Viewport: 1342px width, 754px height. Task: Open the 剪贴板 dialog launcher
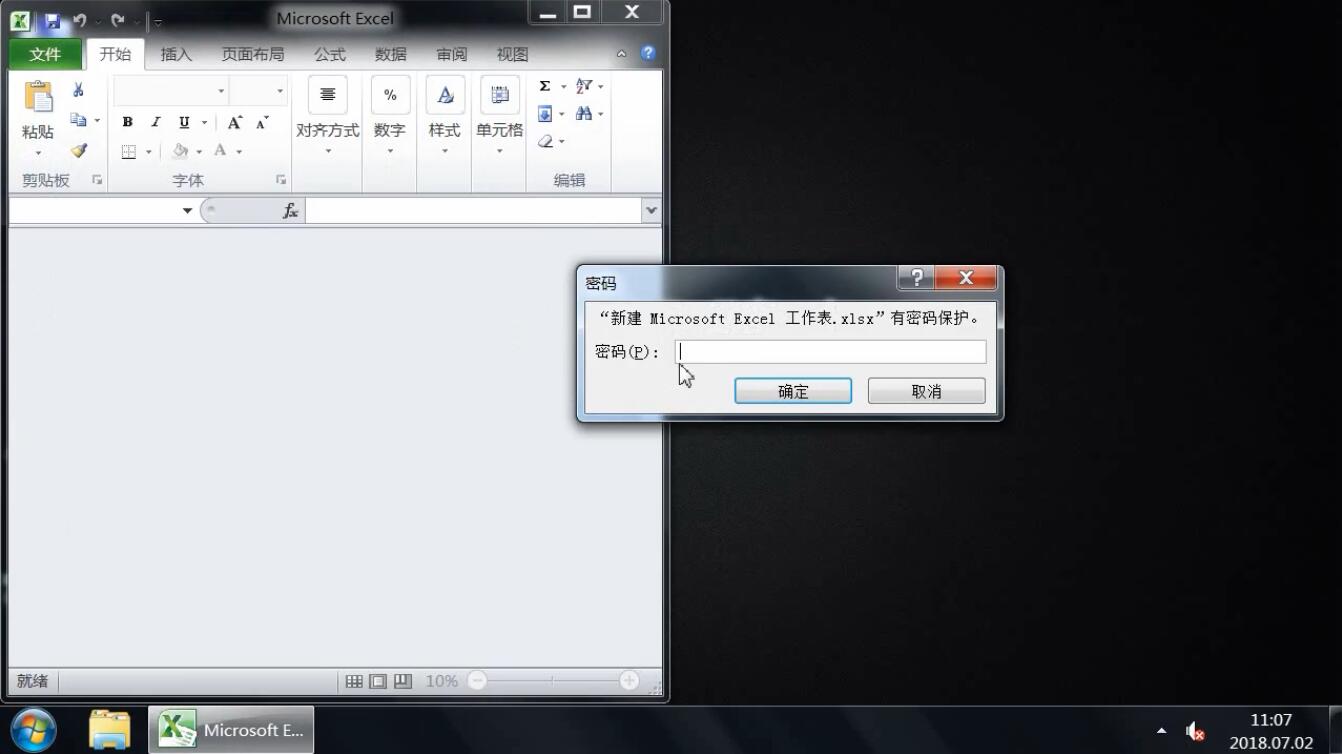97,180
